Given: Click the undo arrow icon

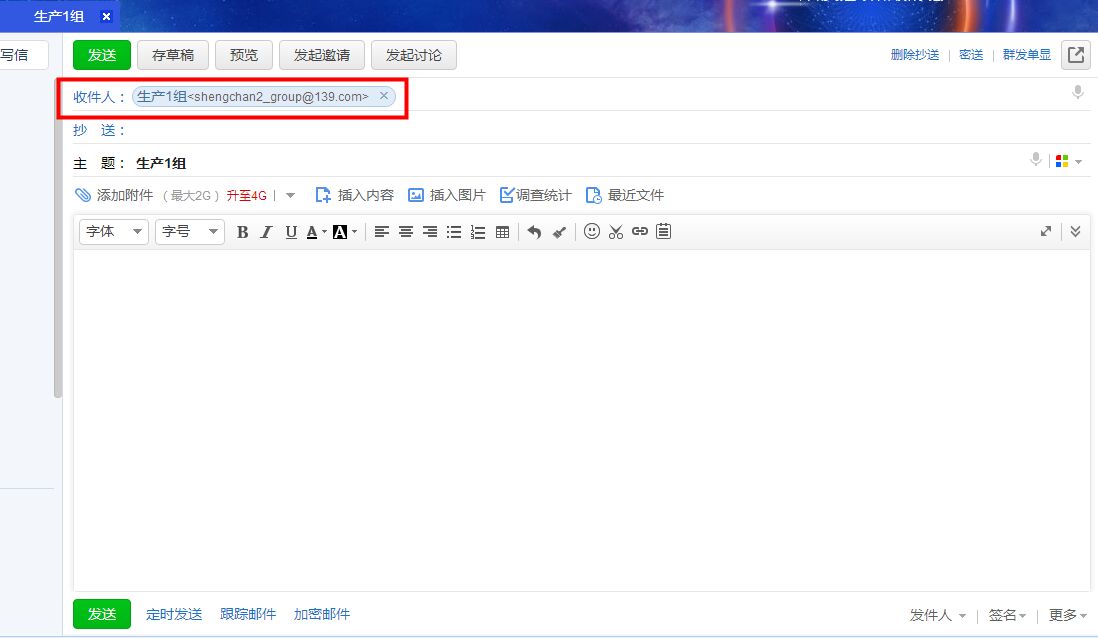Looking at the screenshot, I should 534,232.
